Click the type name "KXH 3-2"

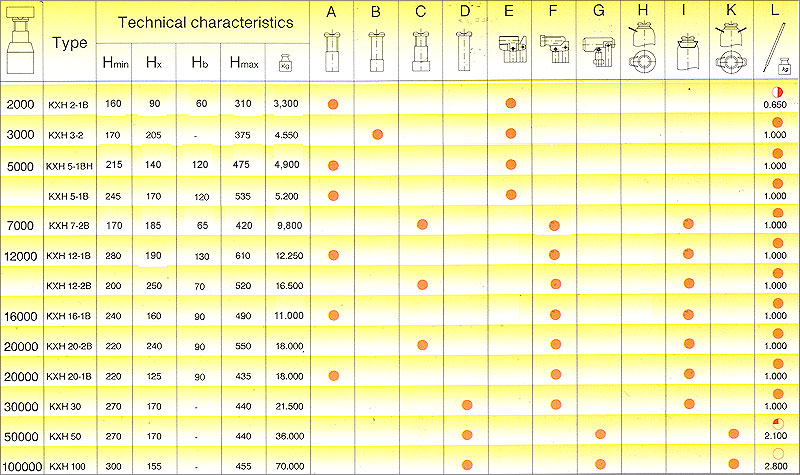click(66, 135)
